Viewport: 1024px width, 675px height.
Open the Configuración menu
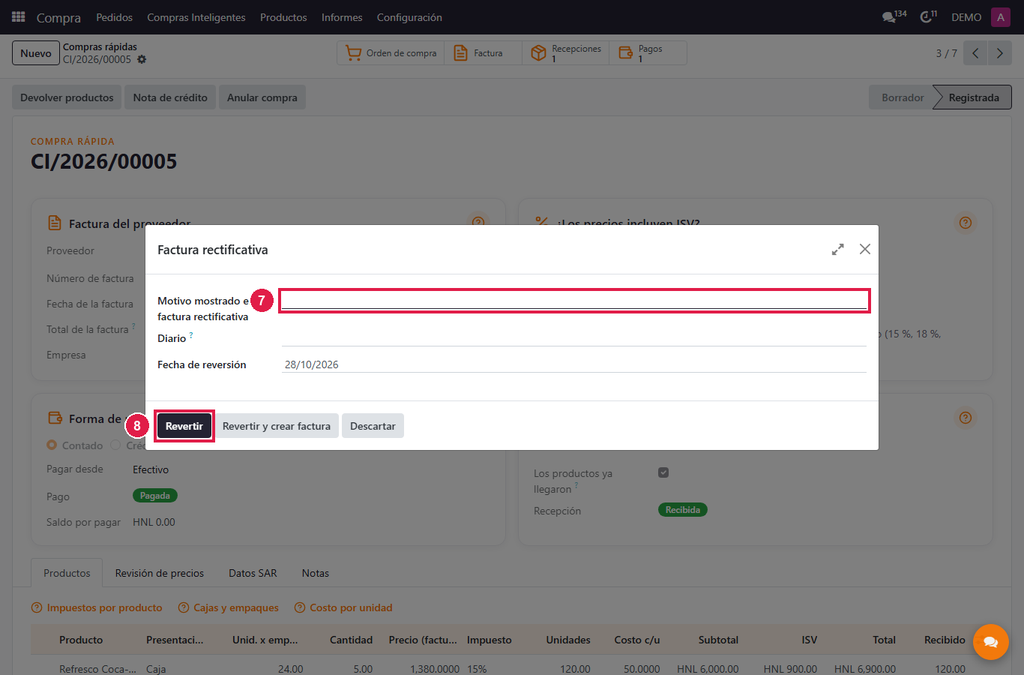click(409, 18)
